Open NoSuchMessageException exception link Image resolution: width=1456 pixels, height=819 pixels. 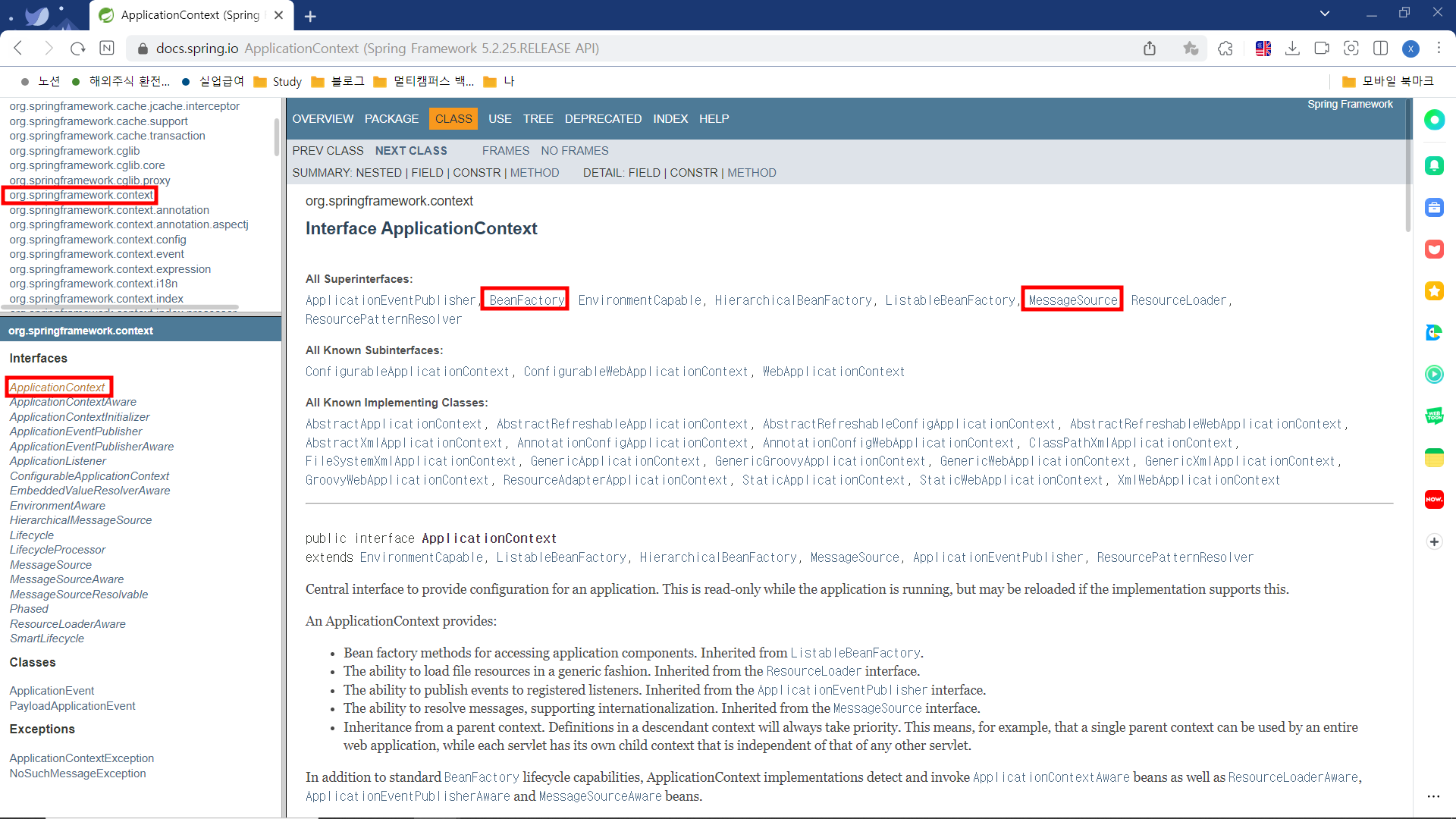tap(77, 773)
